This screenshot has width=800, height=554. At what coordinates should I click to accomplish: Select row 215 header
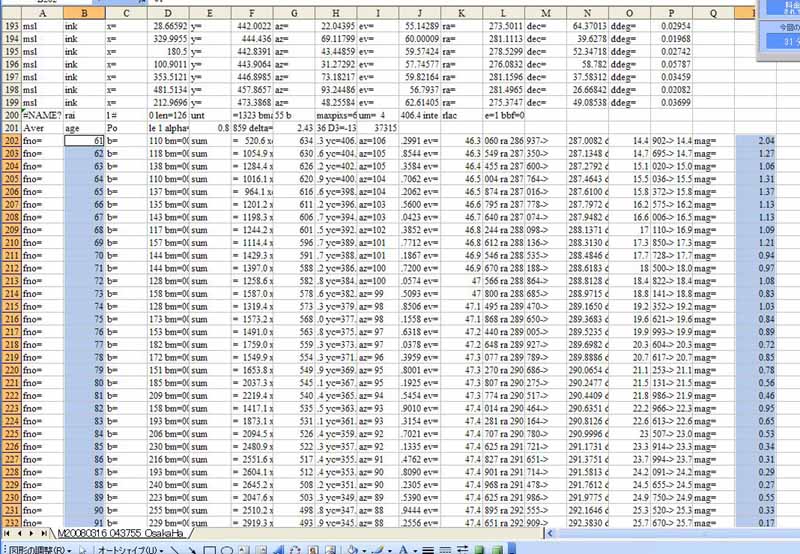pos(11,307)
